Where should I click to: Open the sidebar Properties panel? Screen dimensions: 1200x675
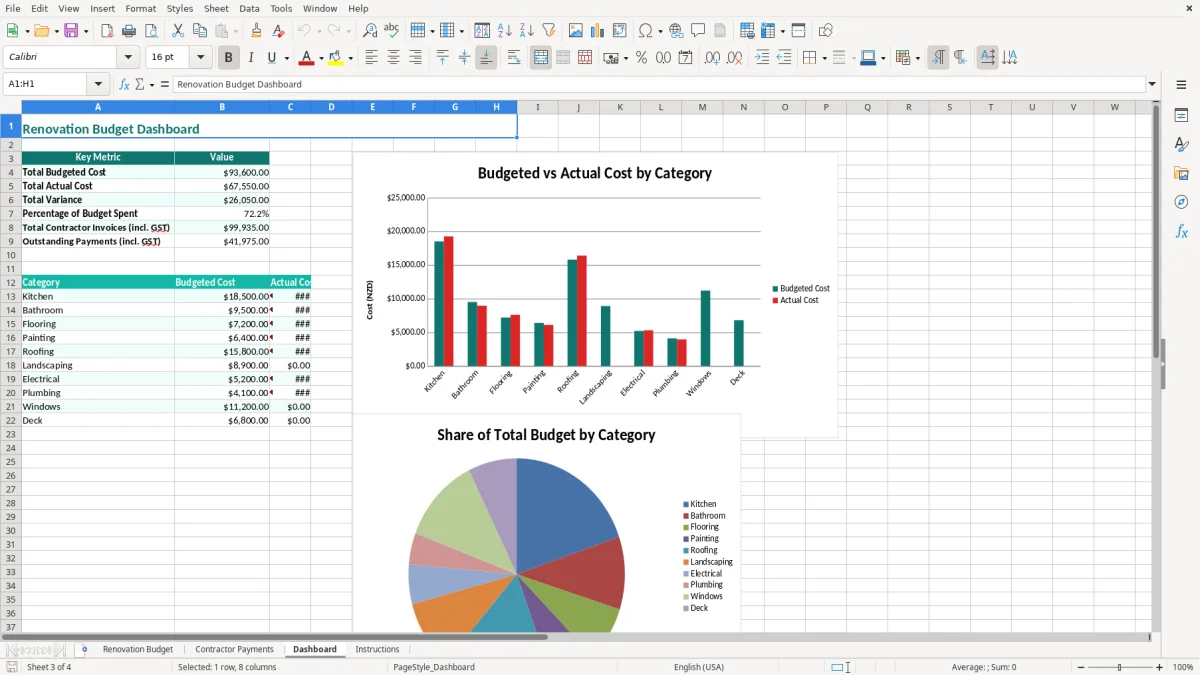1181,116
